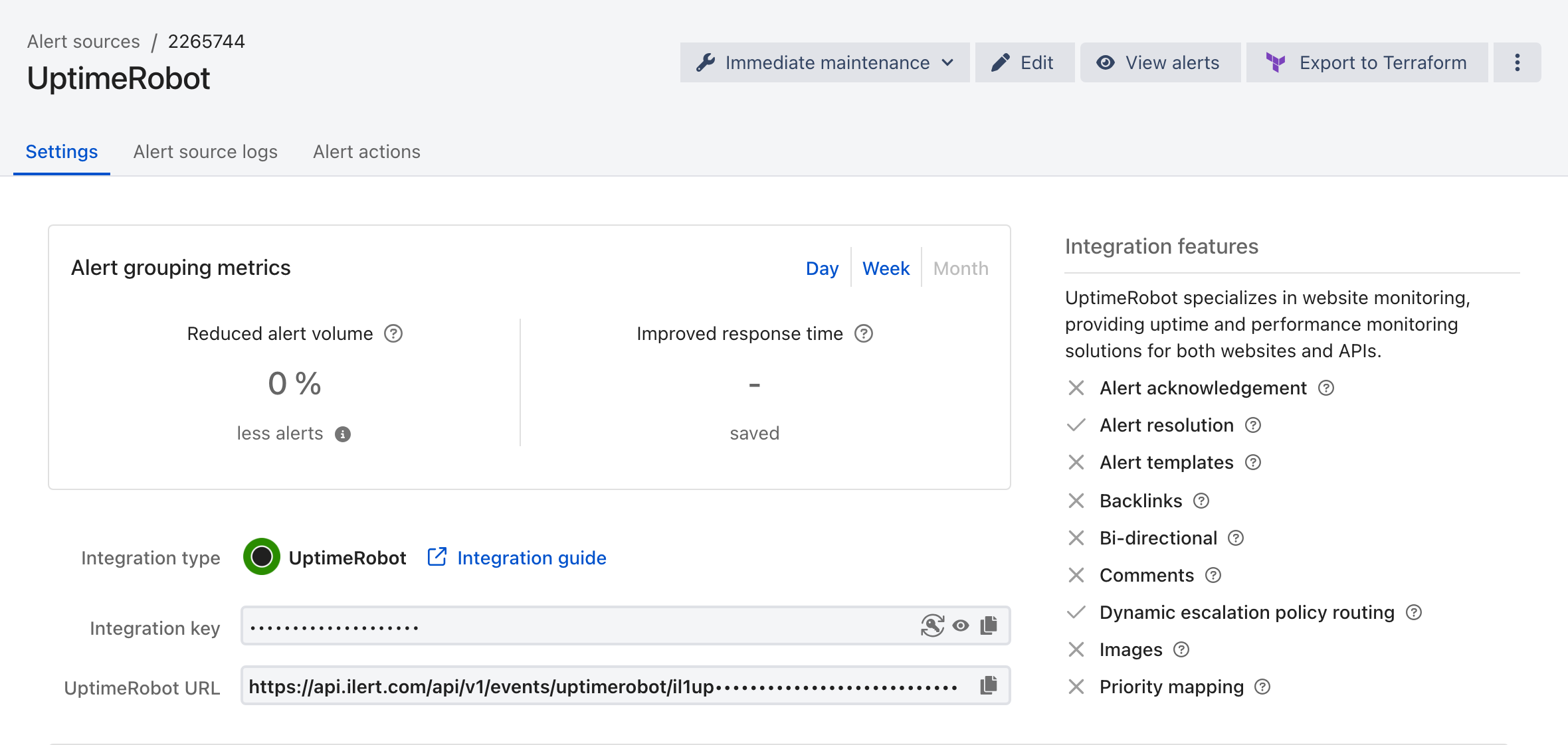Switch to the Alert source logs tab

pyautogui.click(x=205, y=152)
